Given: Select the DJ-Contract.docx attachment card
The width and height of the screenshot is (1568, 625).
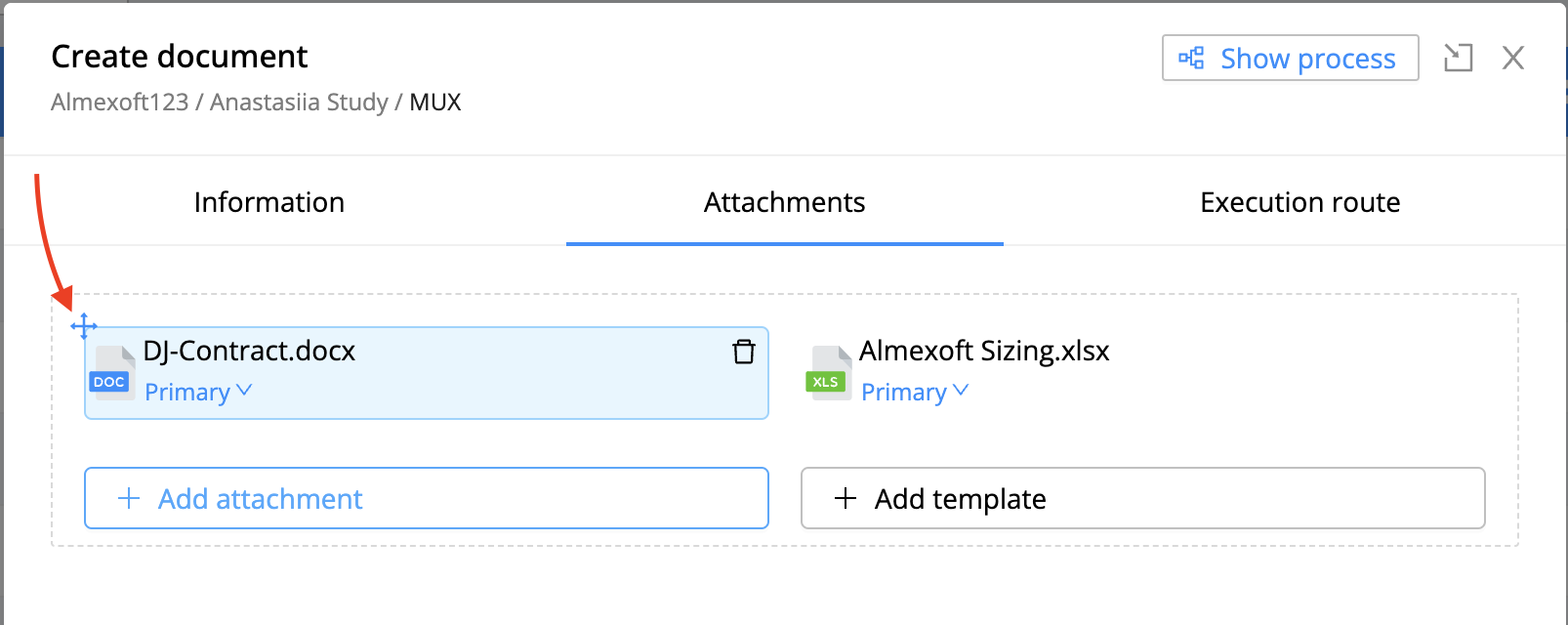Looking at the screenshot, I should 427,373.
